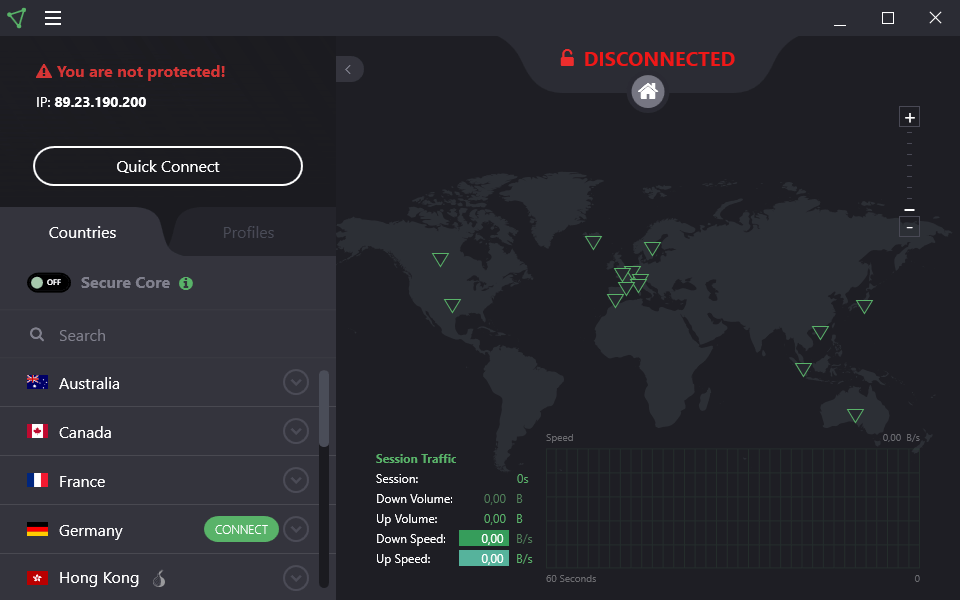Screen dimensions: 960x600
Task: Select the Singapore server marker on map
Action: (x=803, y=369)
